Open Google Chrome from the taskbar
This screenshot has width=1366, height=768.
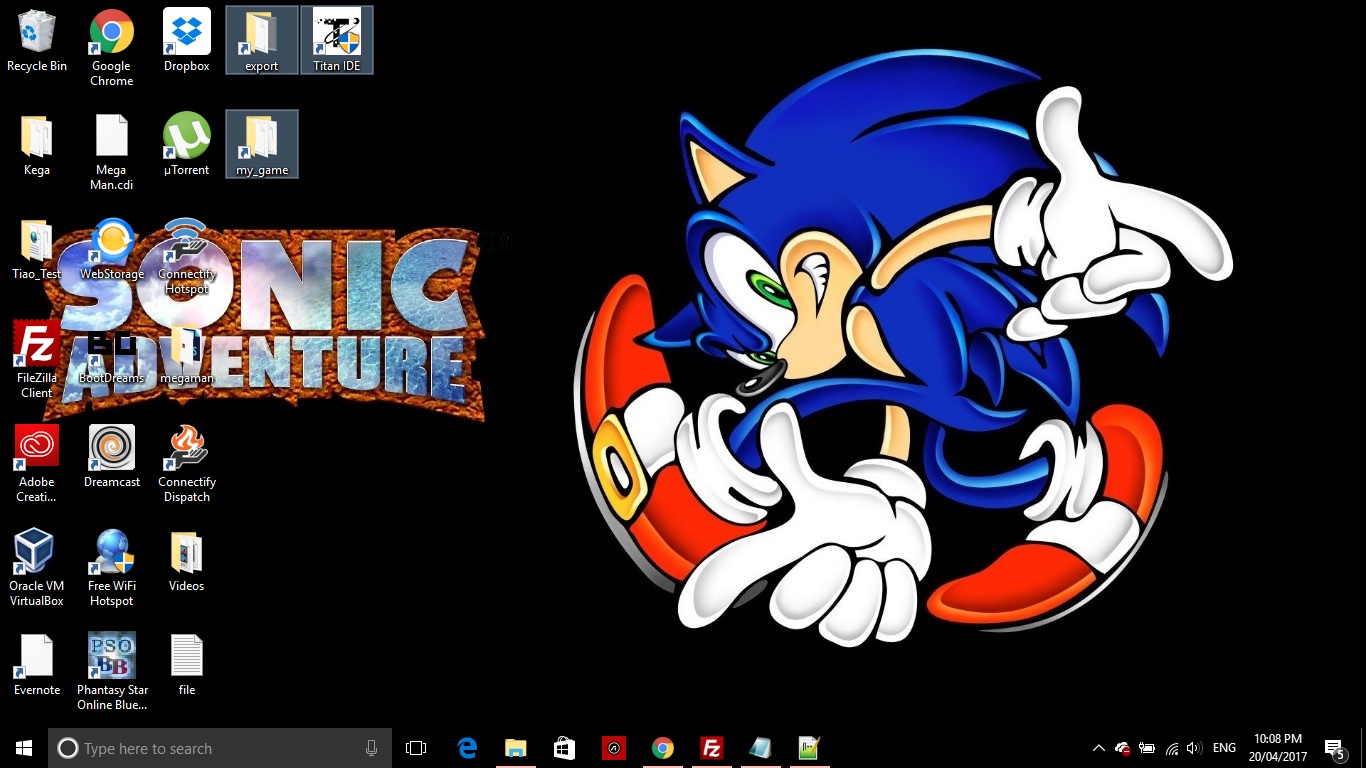pos(663,748)
